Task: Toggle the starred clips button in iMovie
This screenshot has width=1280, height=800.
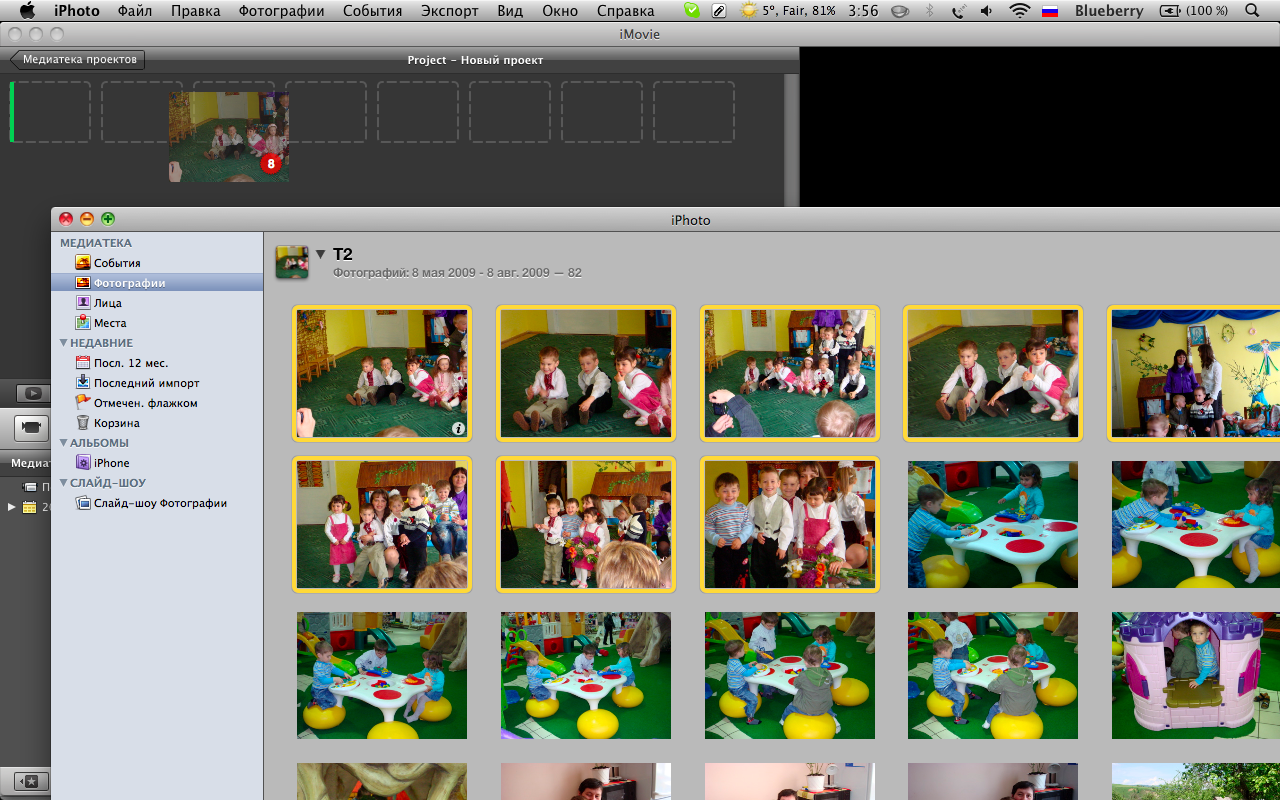Action: tap(30, 781)
